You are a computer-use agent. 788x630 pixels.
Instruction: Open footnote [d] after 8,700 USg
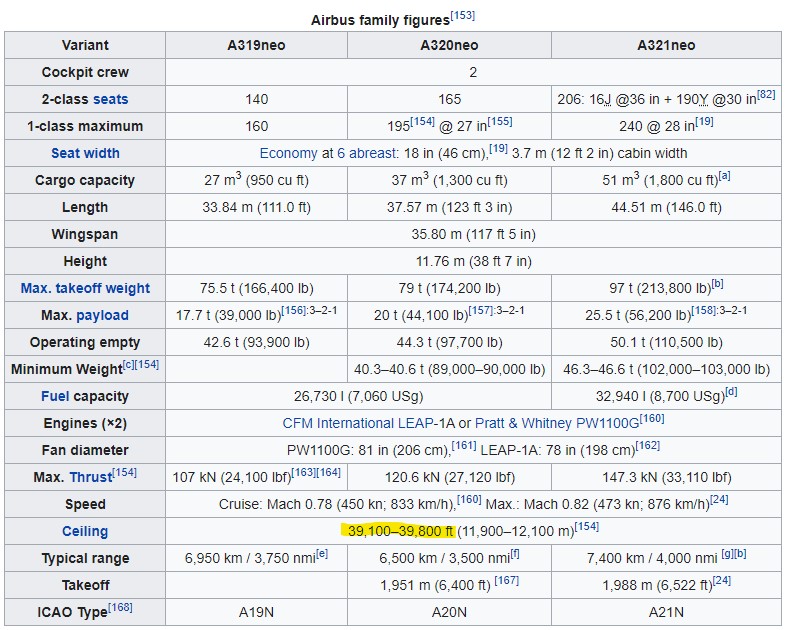pyautogui.click(x=731, y=391)
